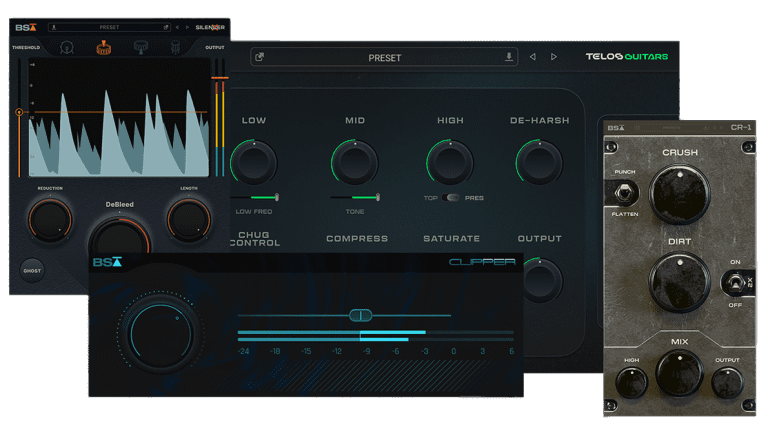Screen dimensions: 768x432
Task: Click the BSA logo in Clipper window
Action: click(107, 263)
